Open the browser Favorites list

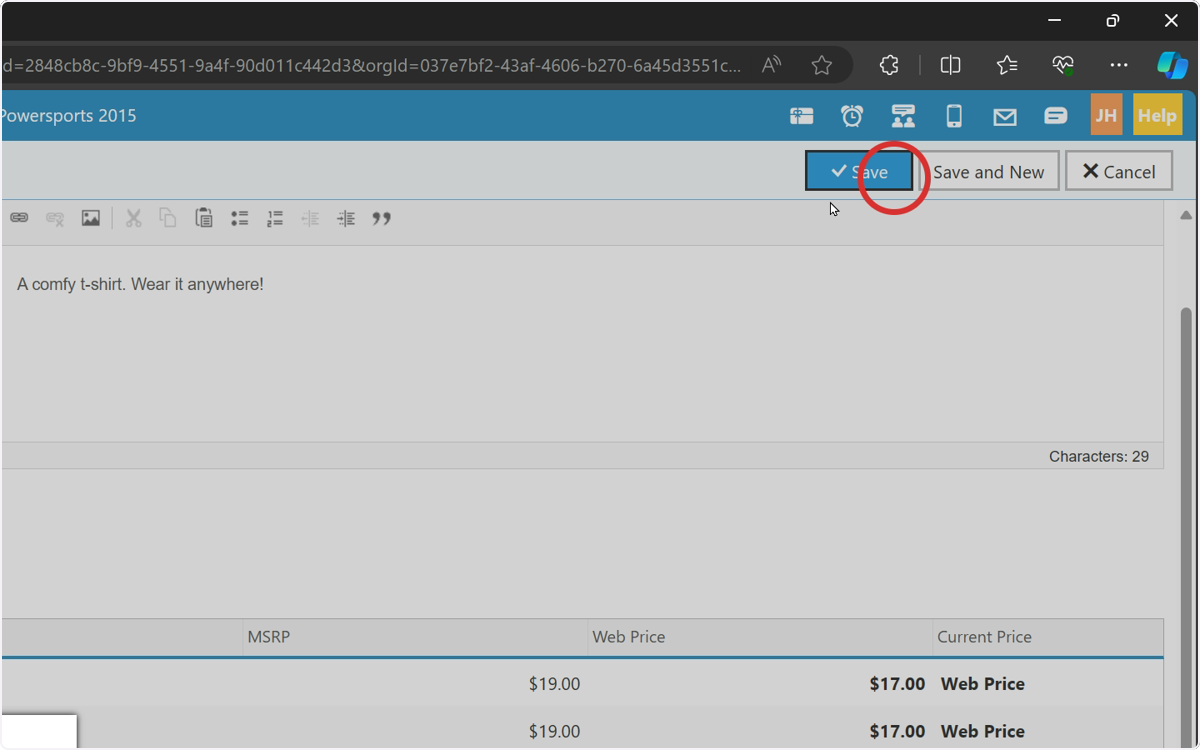[x=1007, y=65]
